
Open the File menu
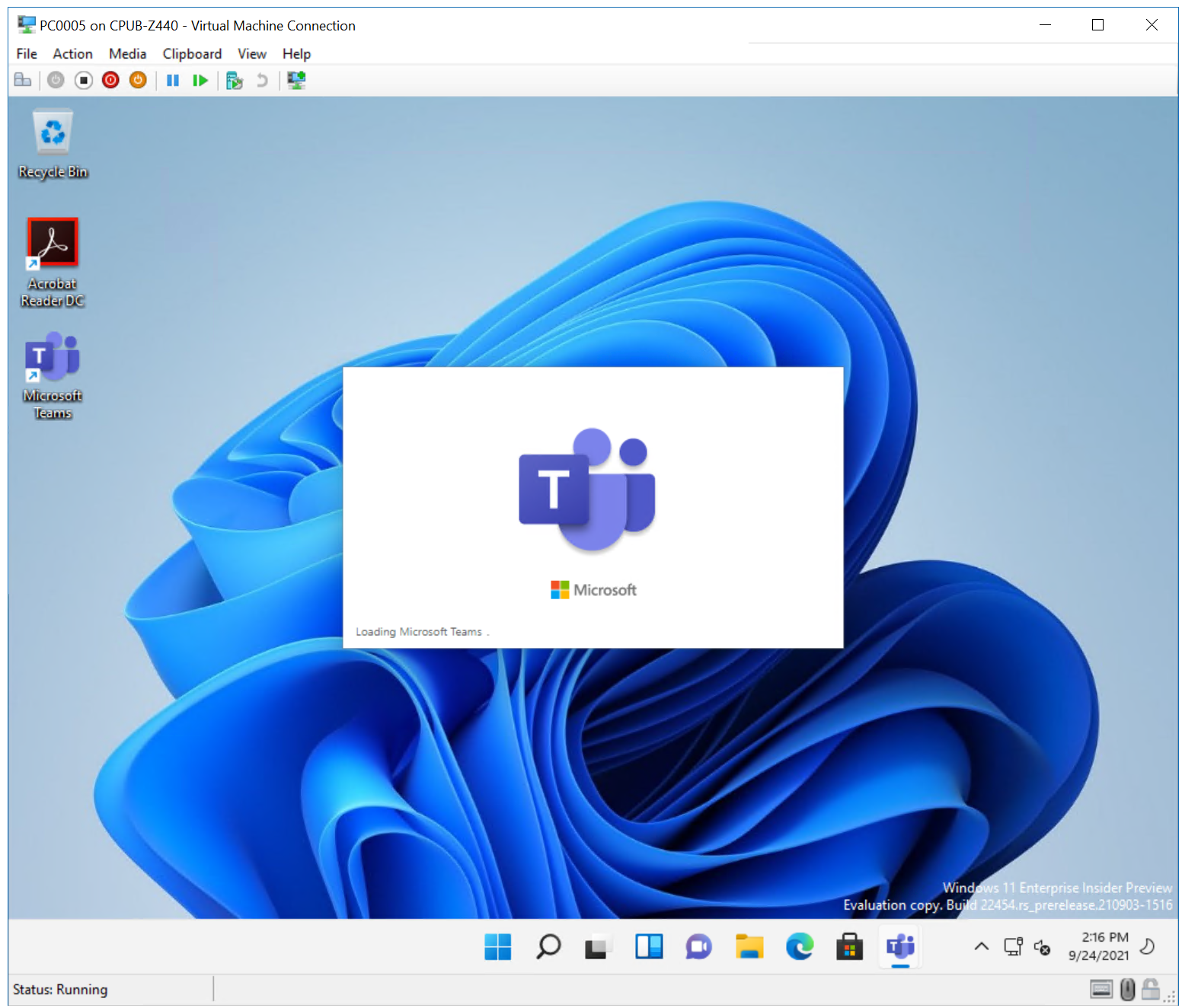27,54
